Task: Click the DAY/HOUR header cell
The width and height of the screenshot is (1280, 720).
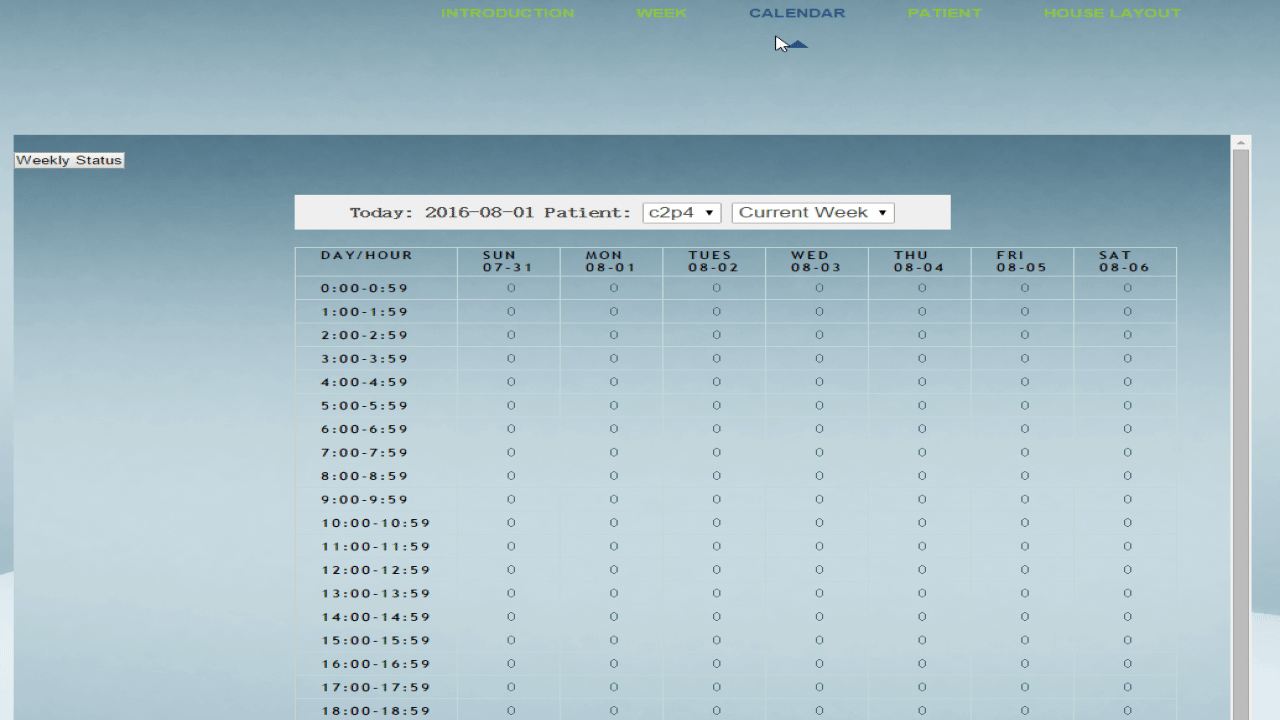Action: point(367,256)
